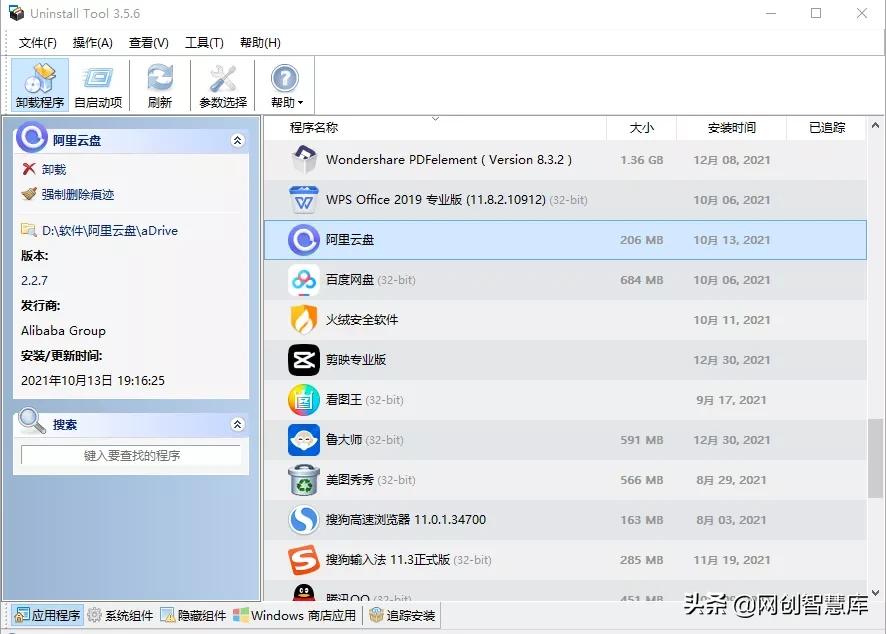
Task: Collapse the 搜索 panel chevron
Action: 238,422
